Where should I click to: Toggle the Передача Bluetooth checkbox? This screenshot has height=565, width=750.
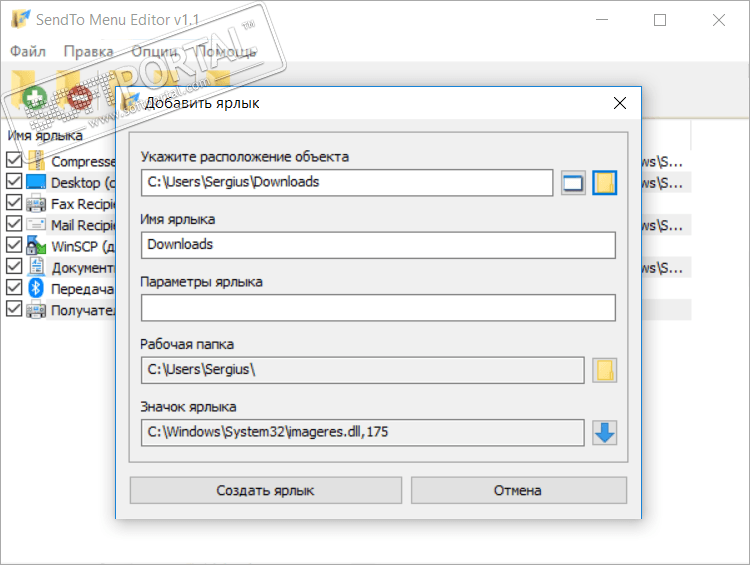point(14,288)
